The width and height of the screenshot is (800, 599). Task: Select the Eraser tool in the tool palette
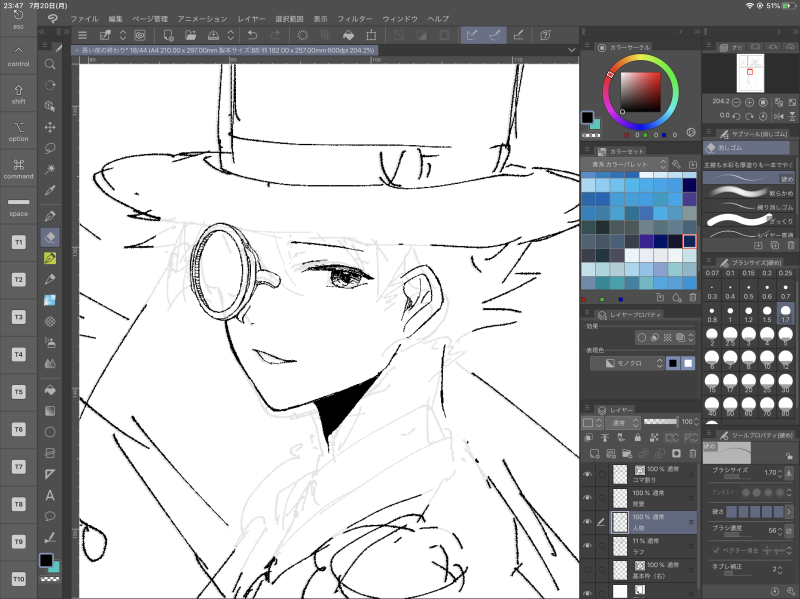[50, 237]
